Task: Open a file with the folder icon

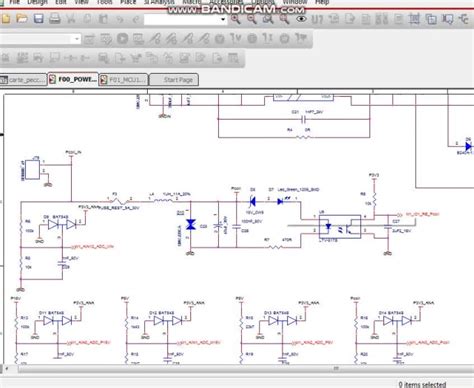Action: pyautogui.click(x=22, y=18)
